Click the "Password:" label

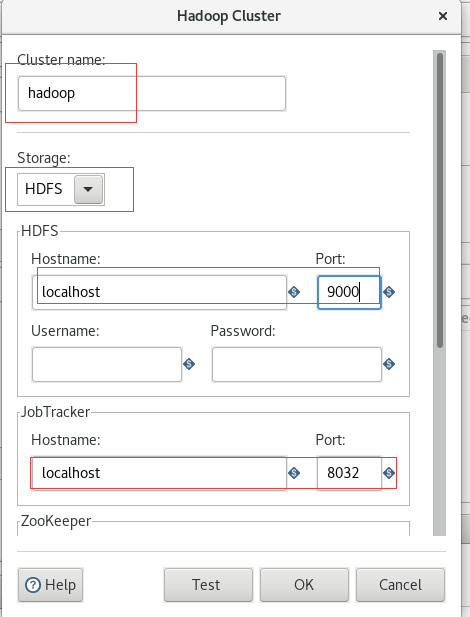[243, 331]
